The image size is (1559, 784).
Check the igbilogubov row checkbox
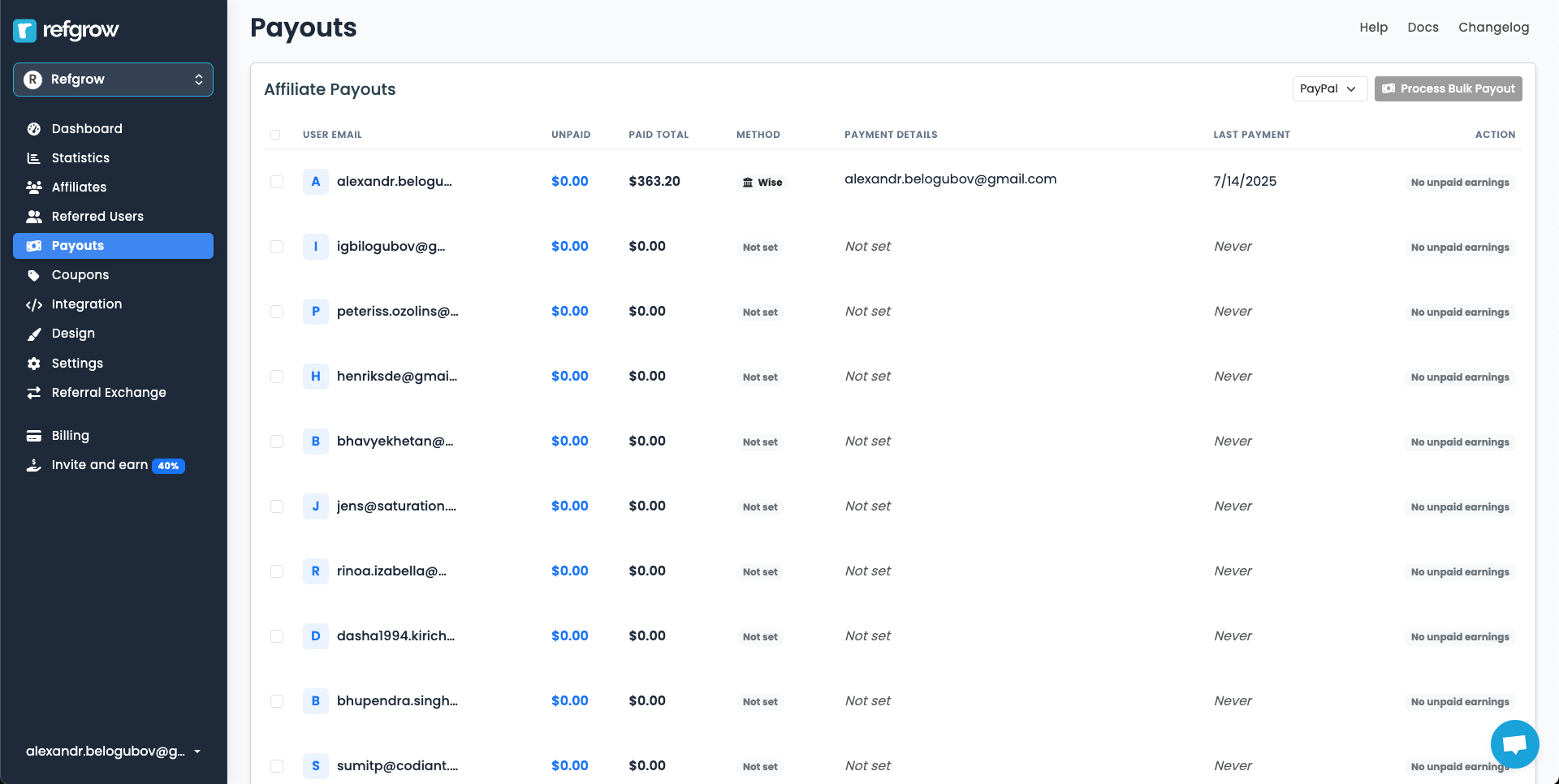pos(277,247)
